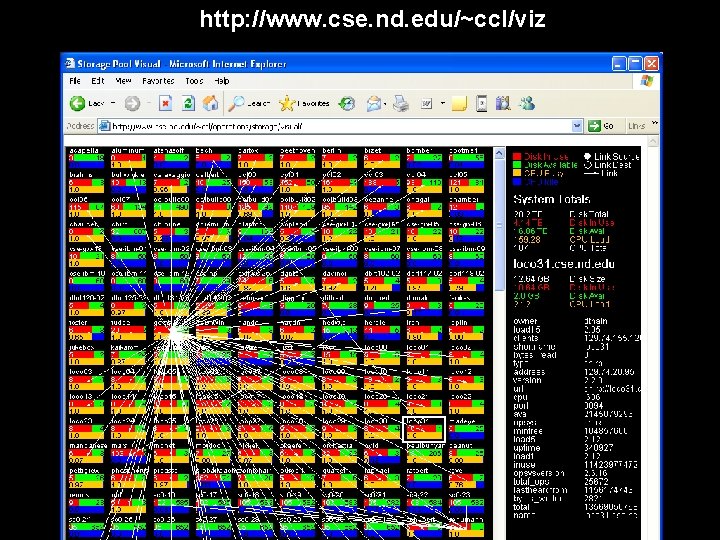Screen dimensions: 720x540
Task: Select the paulbunyan storage node
Action: point(424,453)
